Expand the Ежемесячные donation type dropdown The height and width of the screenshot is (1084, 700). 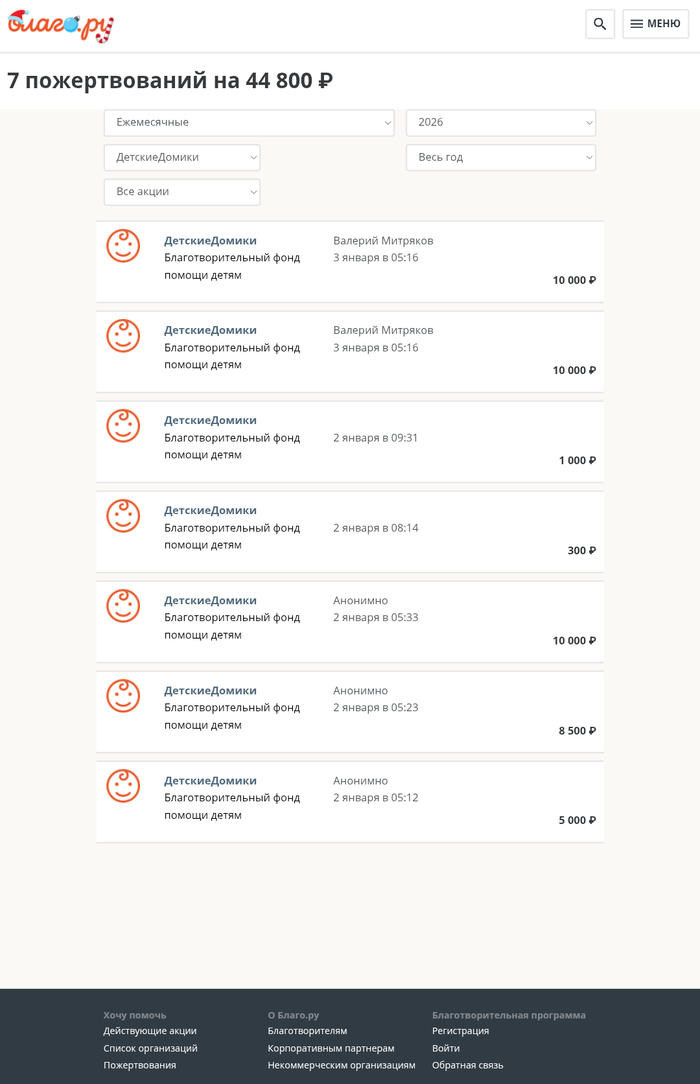(249, 122)
